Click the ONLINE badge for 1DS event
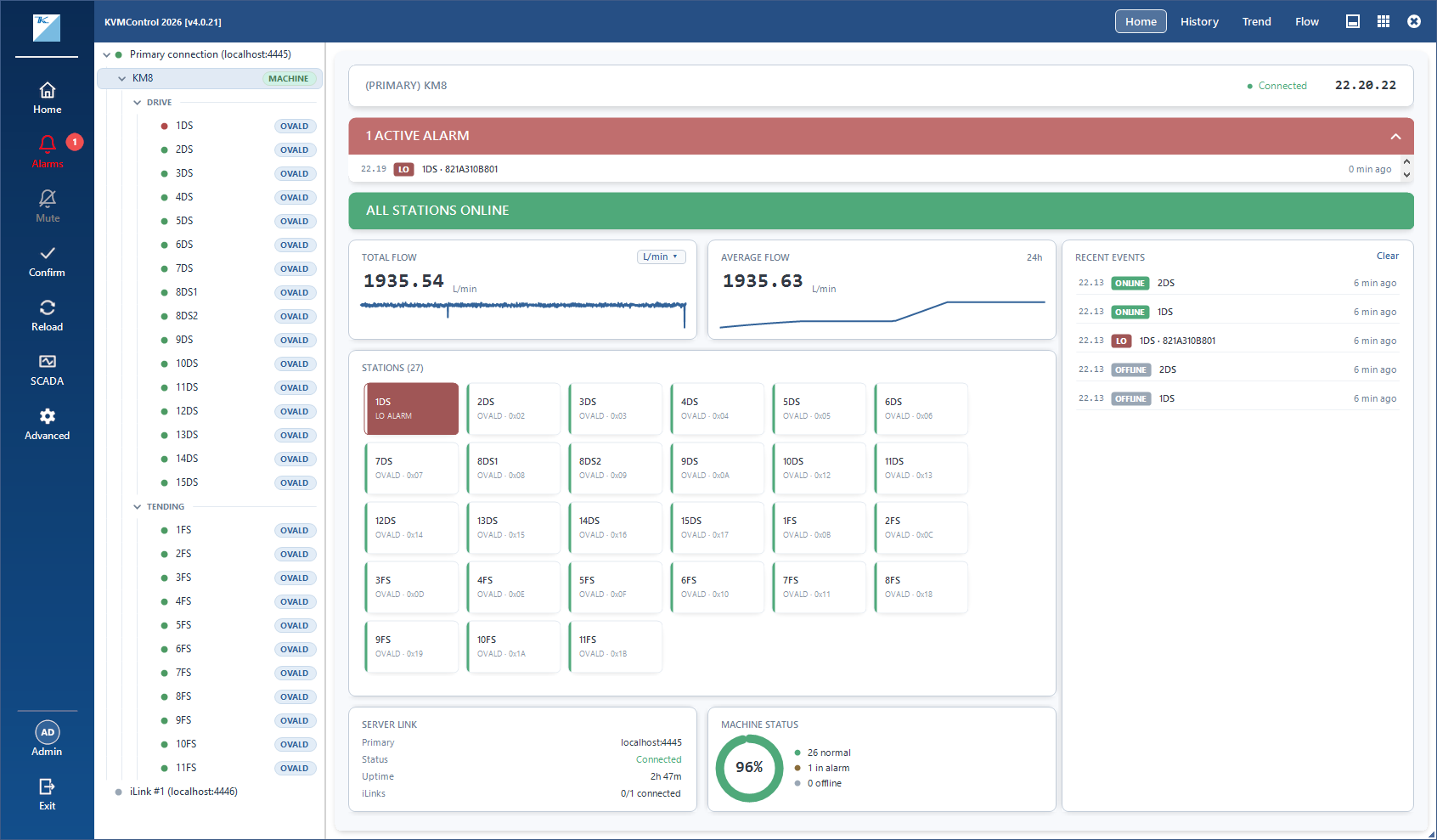 pos(1130,312)
